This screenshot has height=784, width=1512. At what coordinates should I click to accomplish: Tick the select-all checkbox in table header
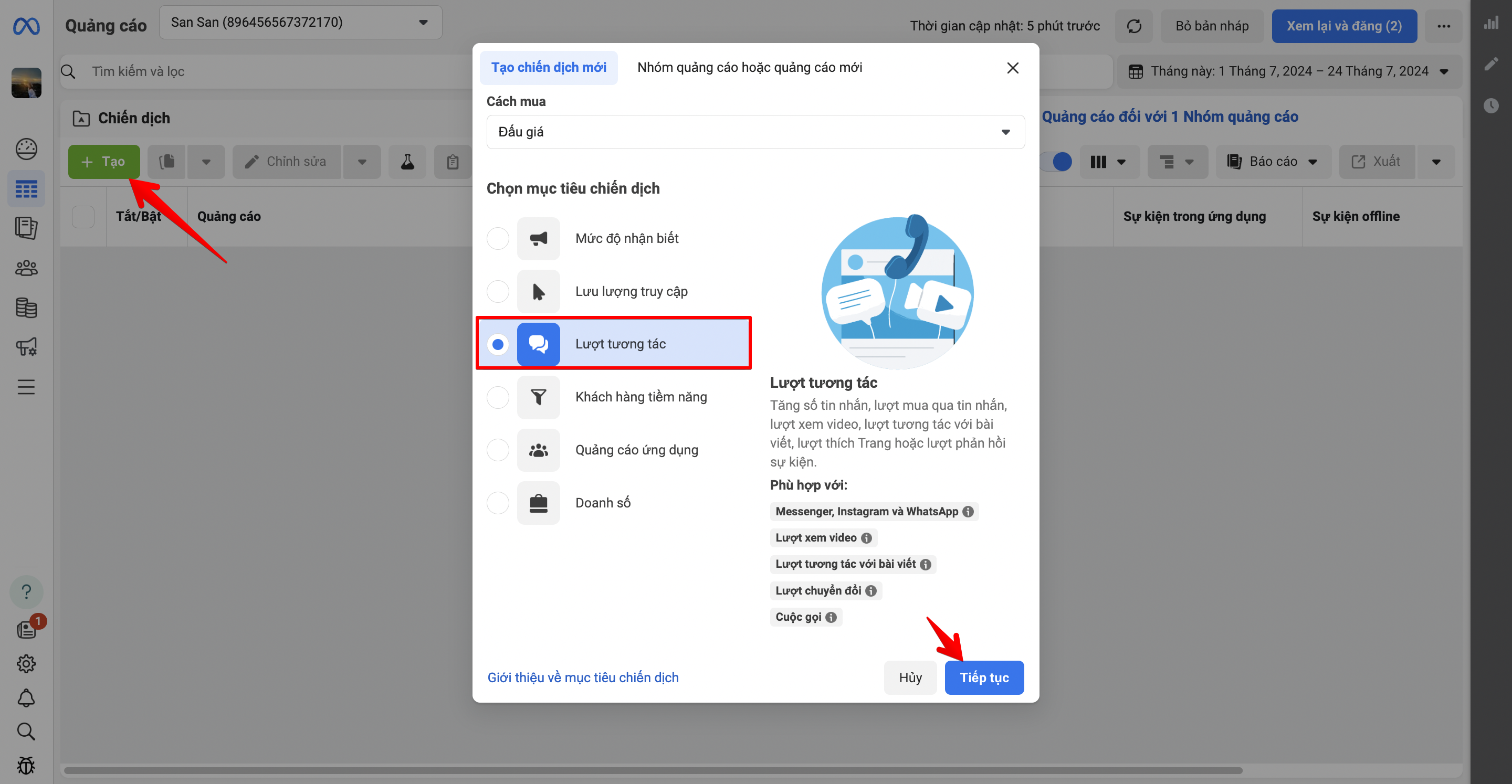[x=83, y=217]
